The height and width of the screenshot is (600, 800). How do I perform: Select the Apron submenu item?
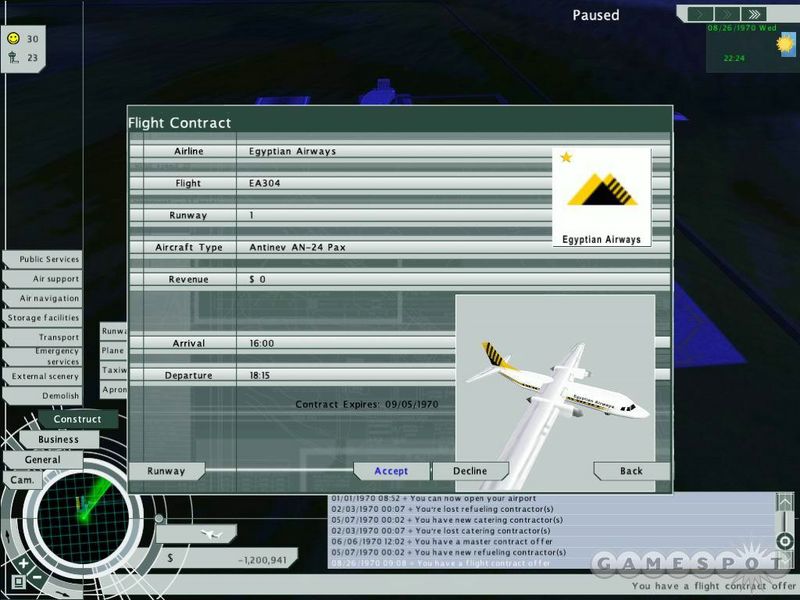coord(113,389)
